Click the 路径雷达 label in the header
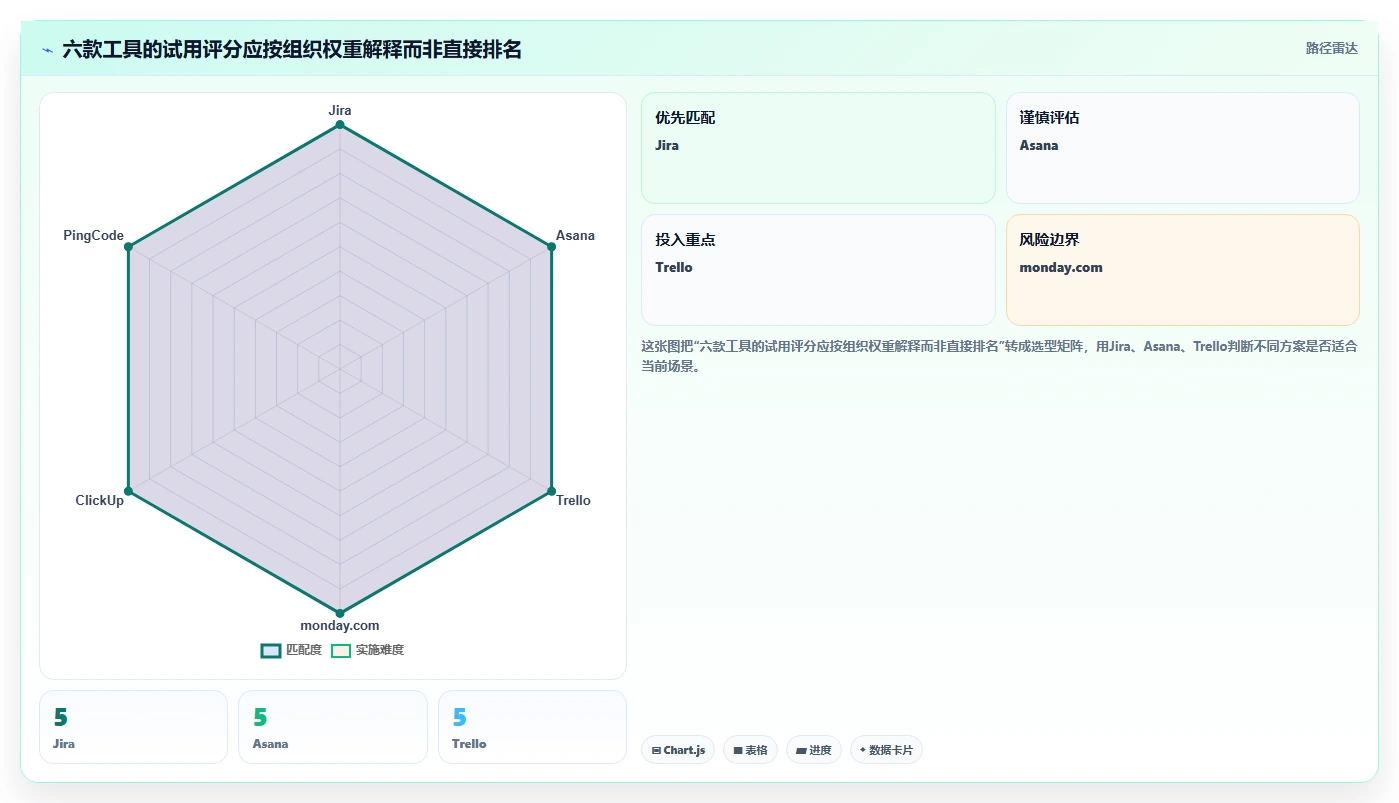The image size is (1399, 803). pyautogui.click(x=1331, y=48)
